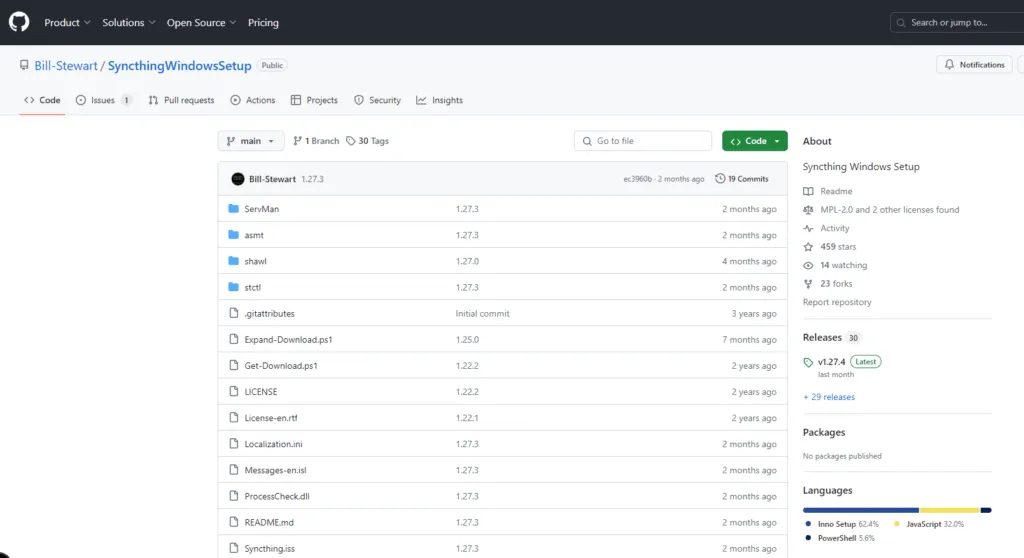Click the ServMan folder icon
Screen dimensions: 1024x558
(x=234, y=208)
